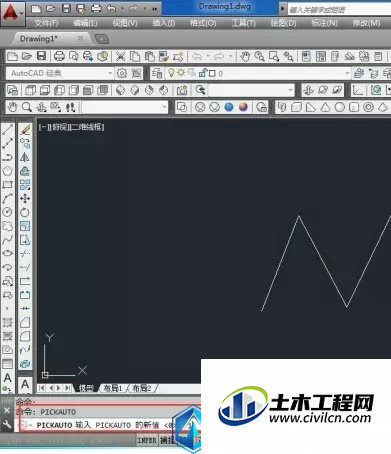
Task: Click the Cut scissors icon
Action: [120, 56]
